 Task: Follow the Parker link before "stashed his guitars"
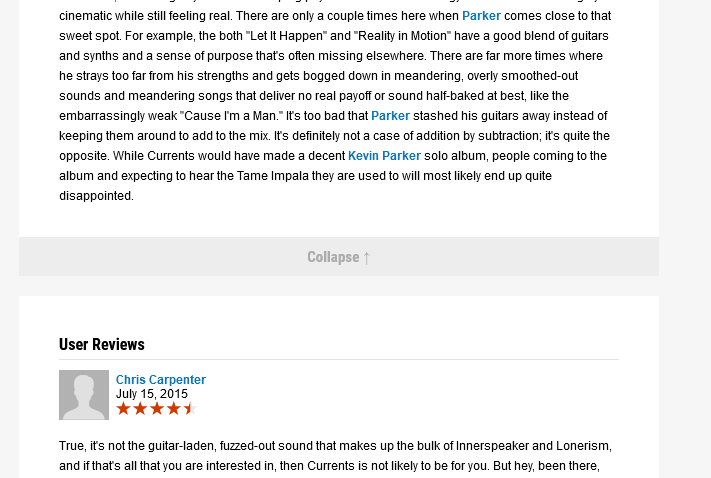[390, 116]
